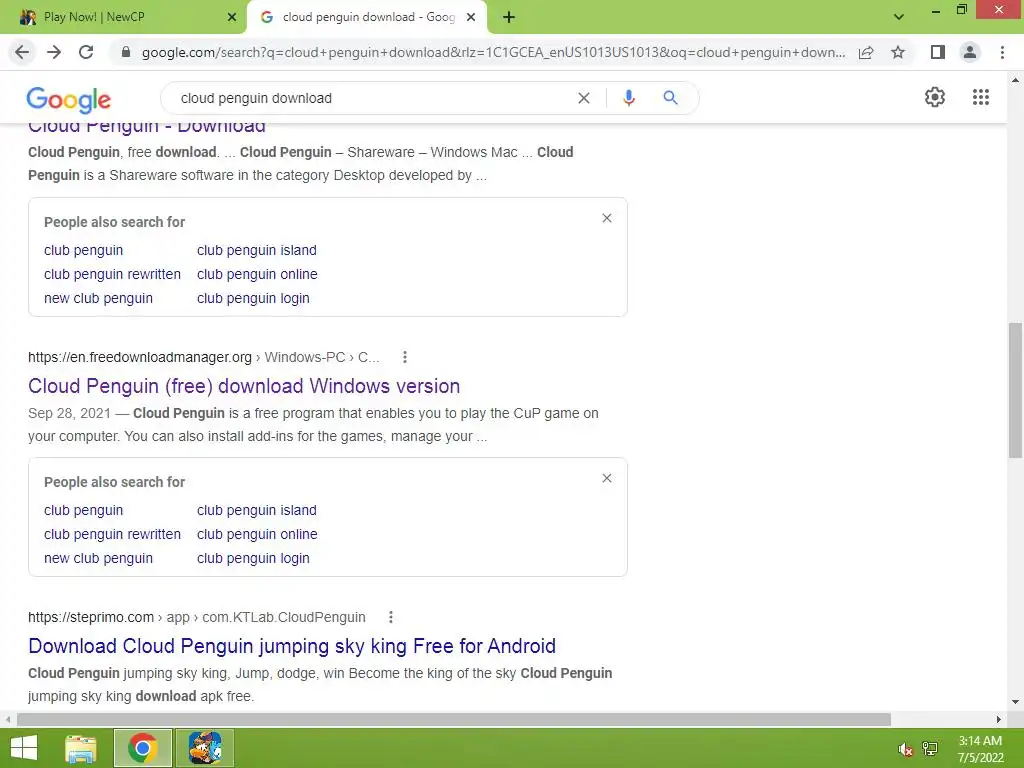Screen dimensions: 1024x768
Task: Select 'new club penguin' in second suggestions box
Action: pyautogui.click(x=99, y=558)
